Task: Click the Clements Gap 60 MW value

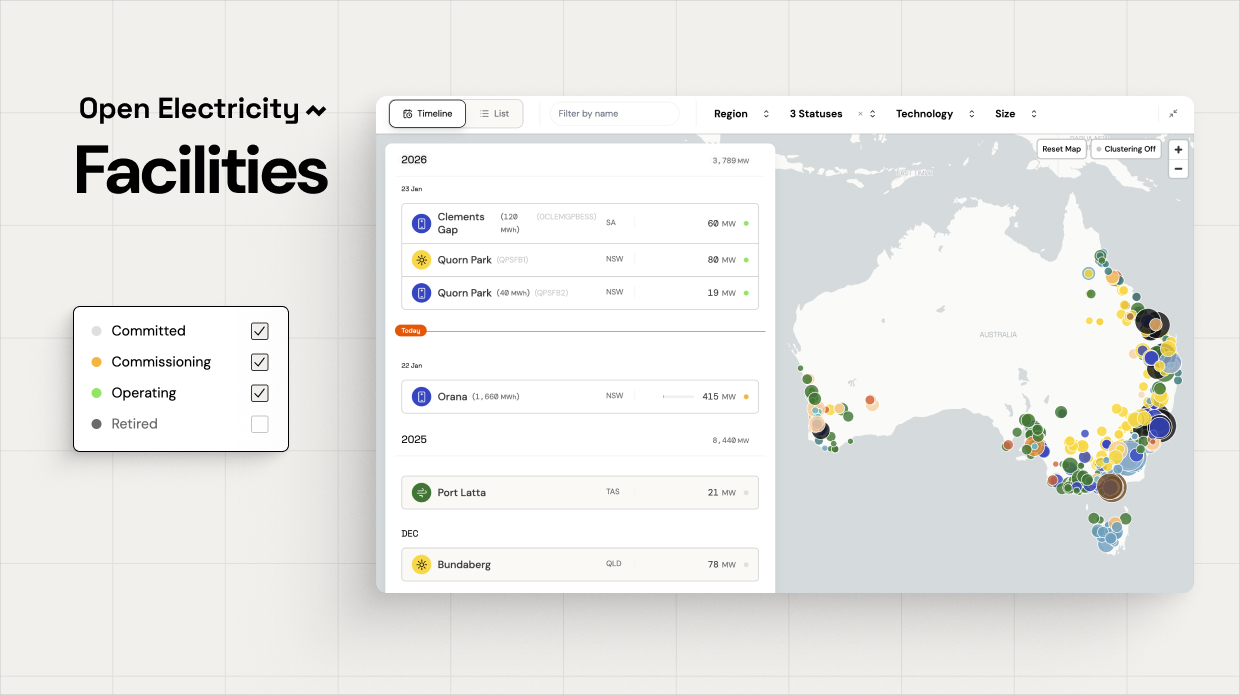Action: (x=721, y=223)
